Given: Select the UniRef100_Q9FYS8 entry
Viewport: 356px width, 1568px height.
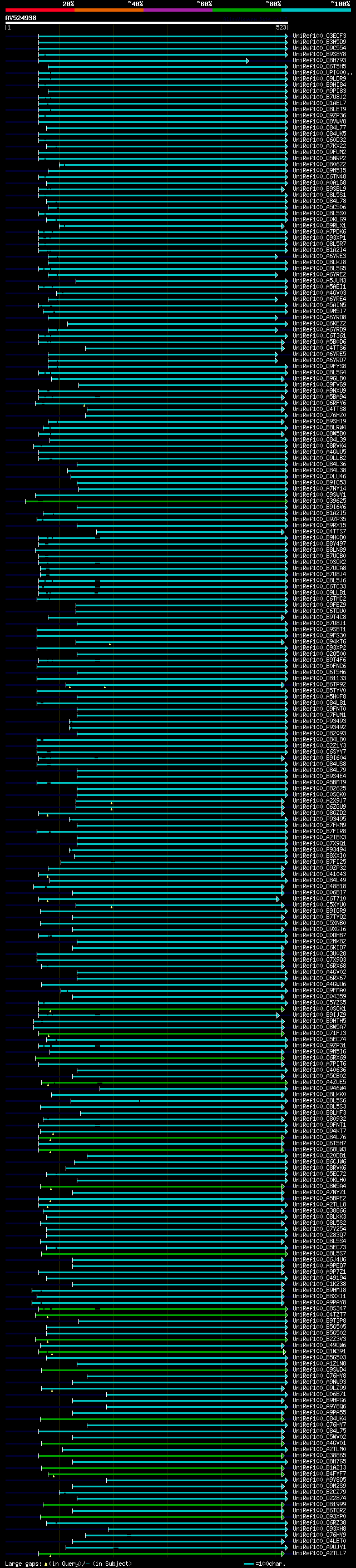Looking at the screenshot, I should [319, 367].
